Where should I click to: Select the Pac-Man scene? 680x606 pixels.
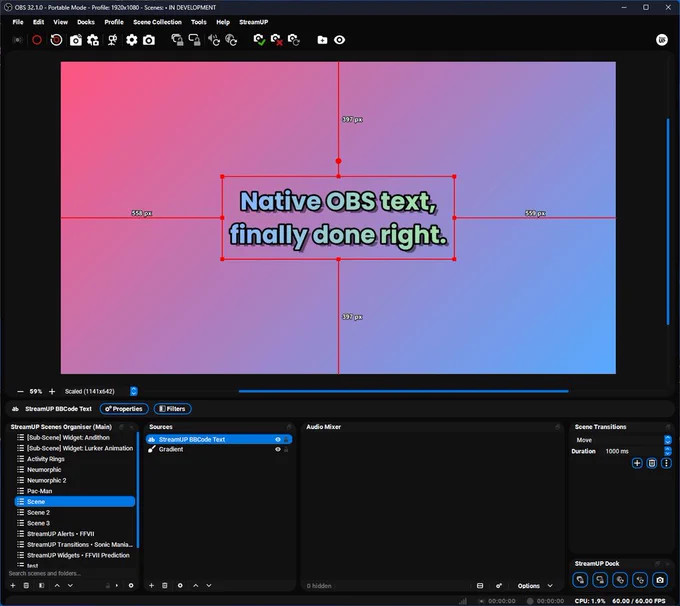pos(75,491)
